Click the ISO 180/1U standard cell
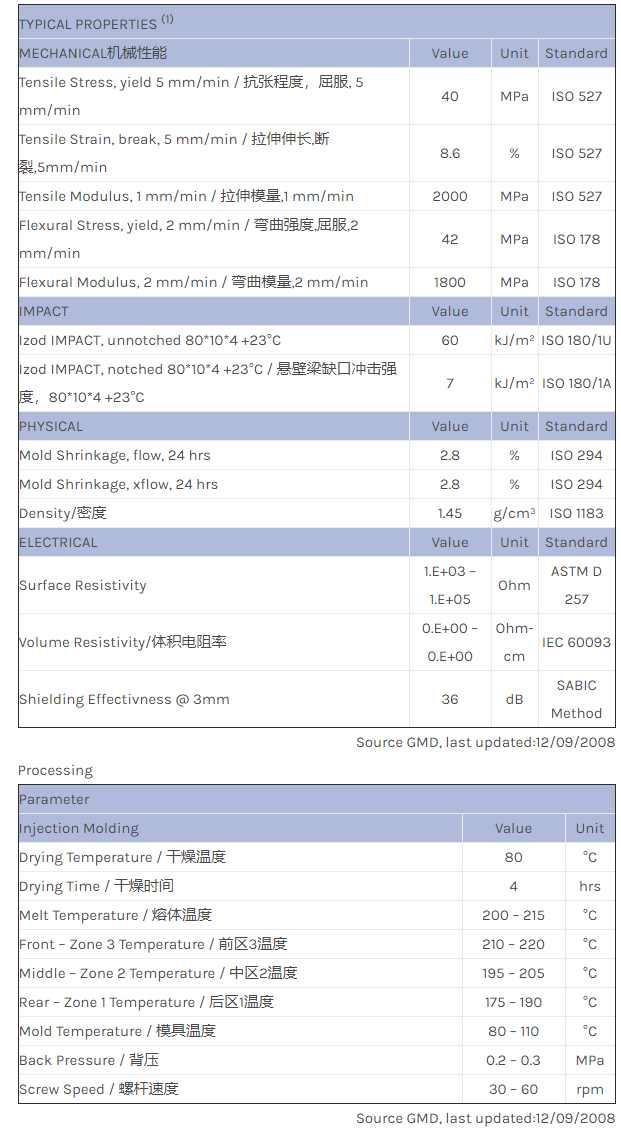 576,340
